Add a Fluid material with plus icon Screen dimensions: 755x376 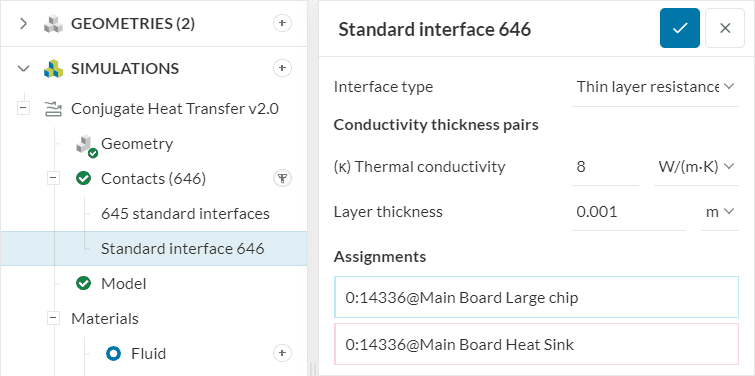coord(282,353)
